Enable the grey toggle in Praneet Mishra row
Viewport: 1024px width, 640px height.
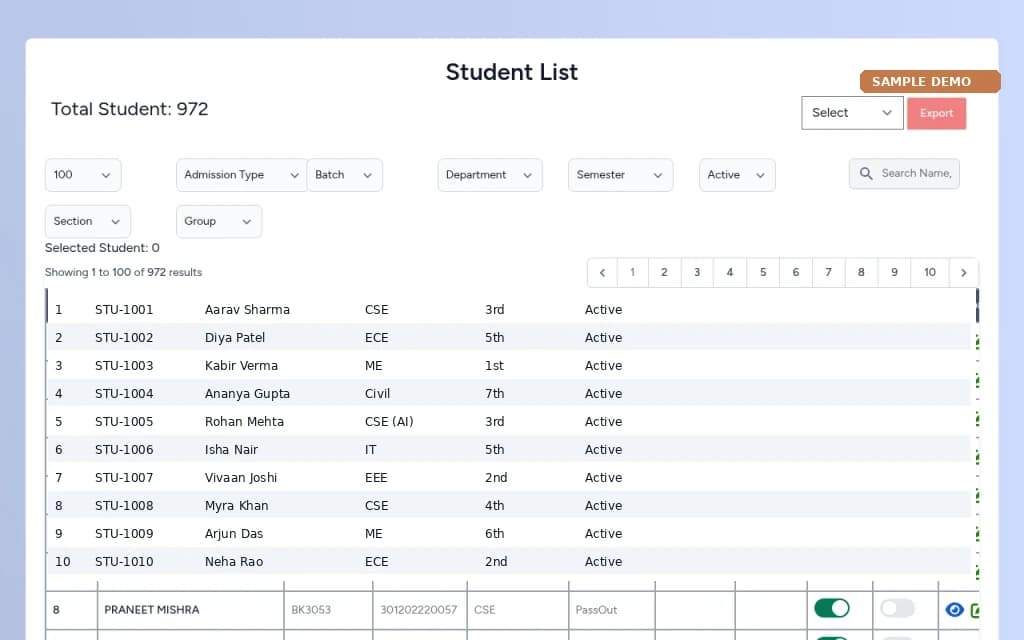pyautogui.click(x=897, y=609)
